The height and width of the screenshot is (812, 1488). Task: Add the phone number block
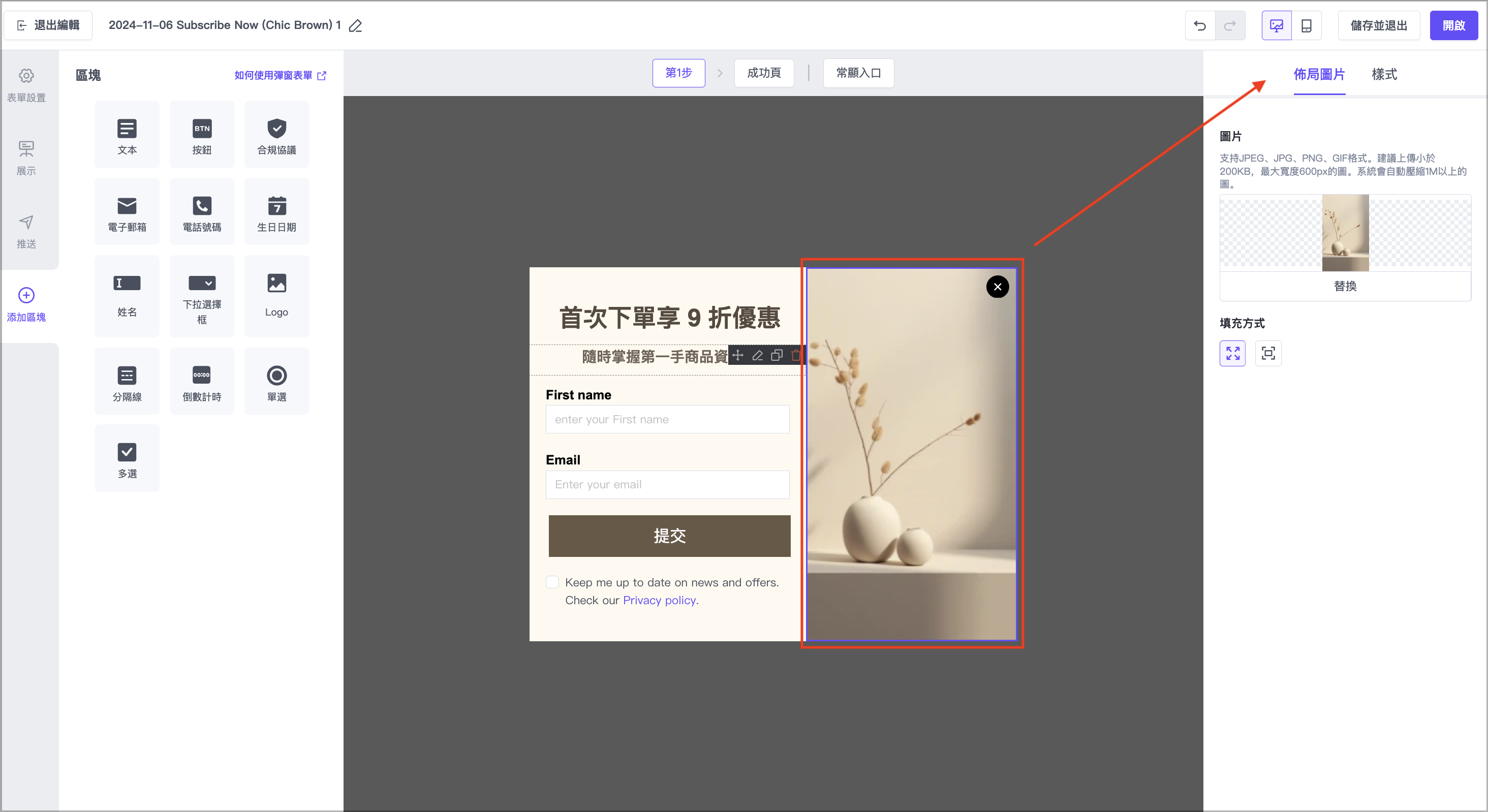click(202, 212)
